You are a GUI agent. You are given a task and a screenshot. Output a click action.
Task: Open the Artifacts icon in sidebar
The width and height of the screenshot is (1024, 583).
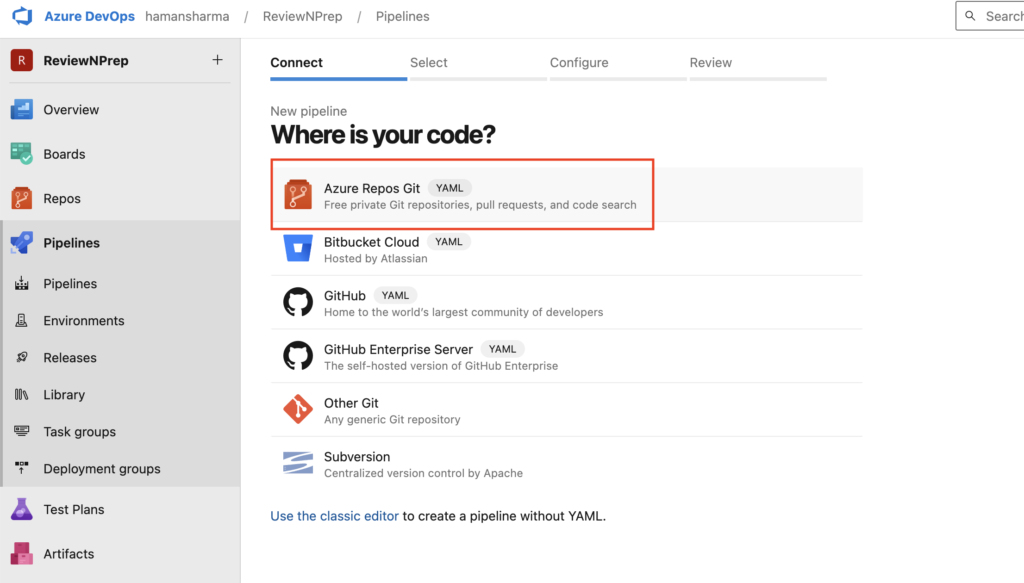[x=22, y=554]
